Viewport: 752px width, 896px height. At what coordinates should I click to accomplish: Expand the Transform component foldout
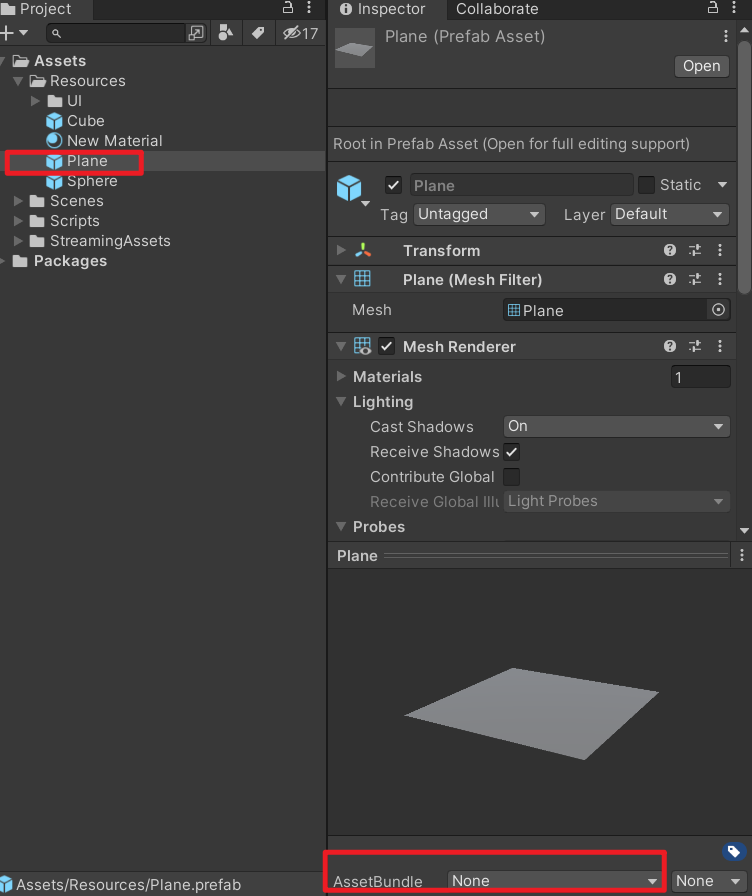point(341,250)
